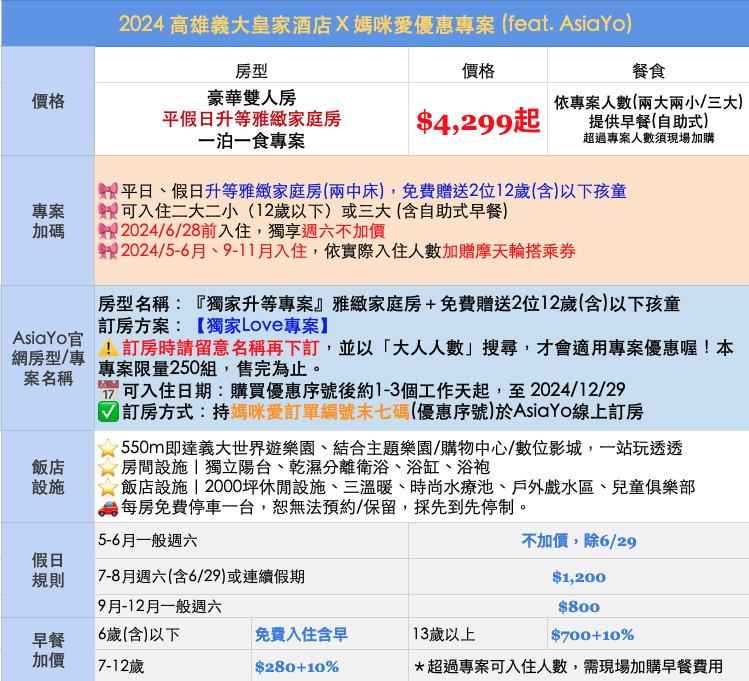
Task: Click the yellow 2024 高雄義大皇家酒店 title banner
Action: point(374,23)
